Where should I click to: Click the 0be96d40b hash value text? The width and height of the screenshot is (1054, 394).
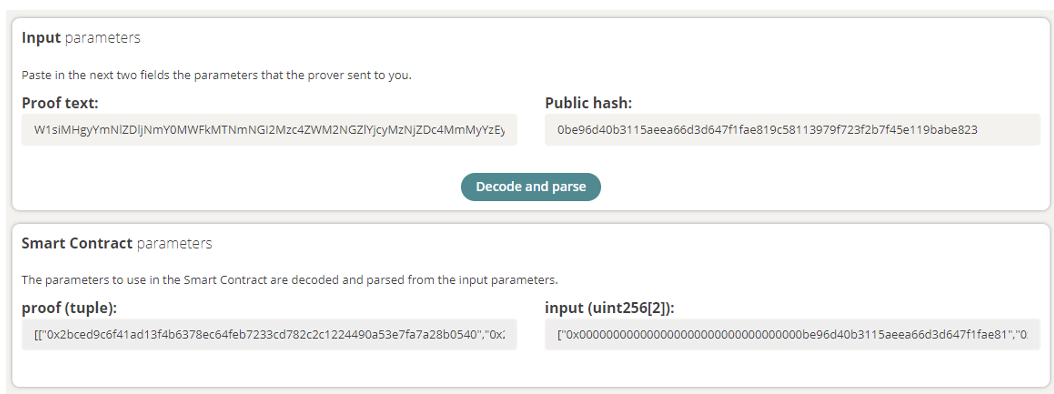pos(767,130)
